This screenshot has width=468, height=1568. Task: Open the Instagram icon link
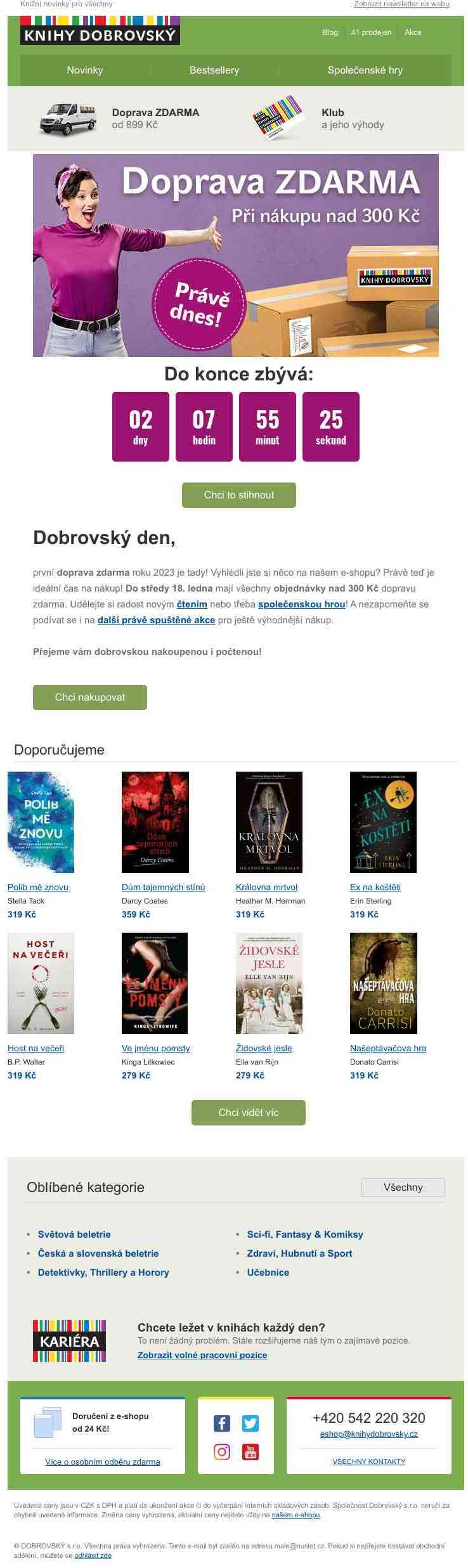(221, 1452)
